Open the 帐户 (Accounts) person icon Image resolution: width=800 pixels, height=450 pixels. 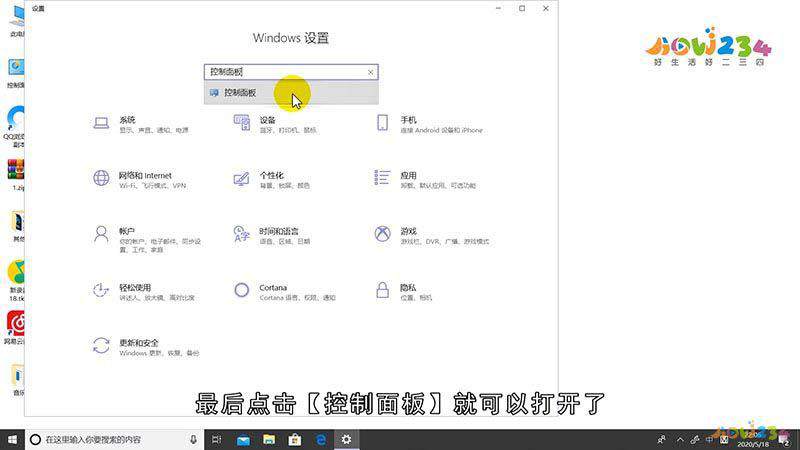(101, 234)
